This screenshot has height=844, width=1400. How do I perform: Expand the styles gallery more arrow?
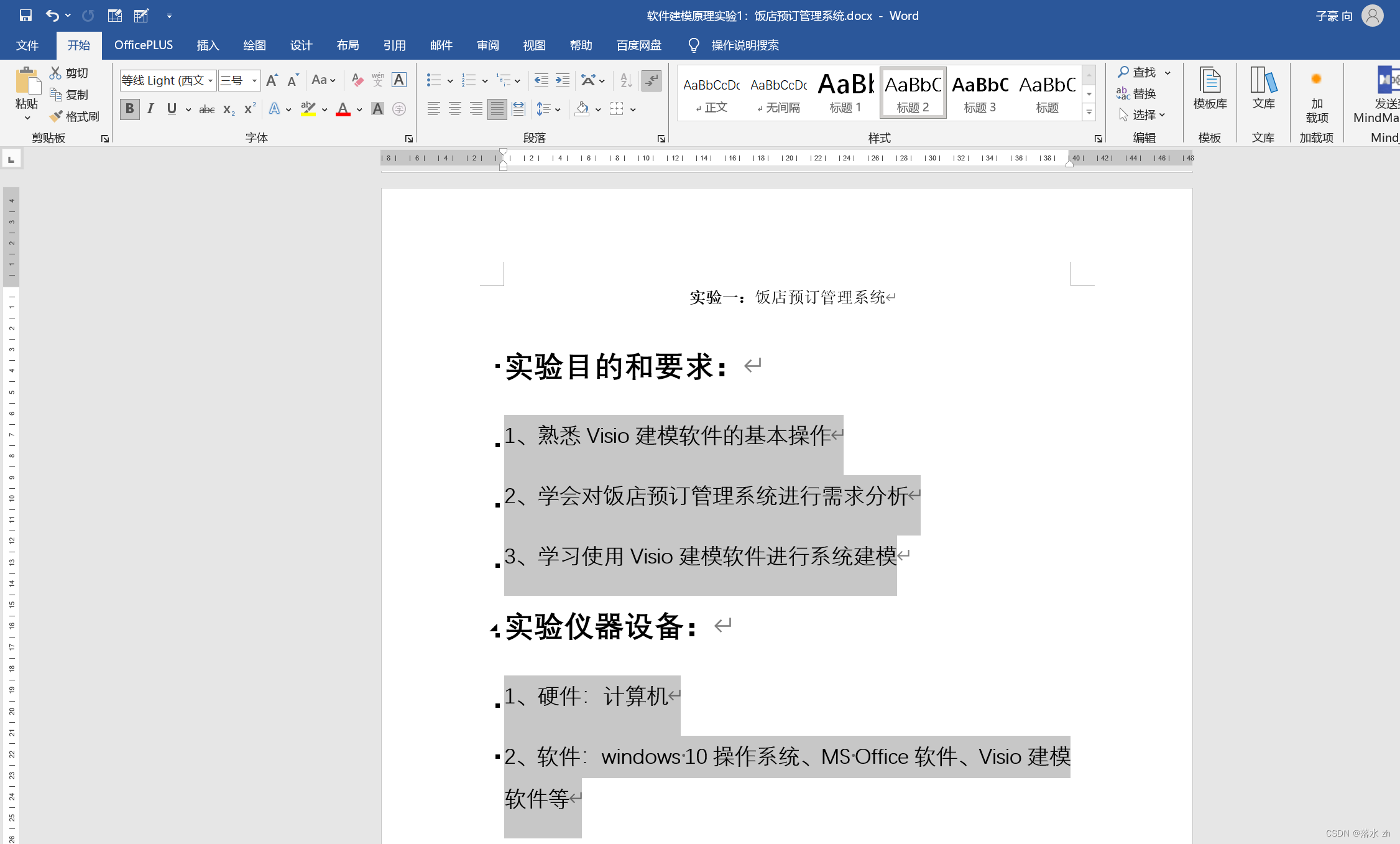1089,113
